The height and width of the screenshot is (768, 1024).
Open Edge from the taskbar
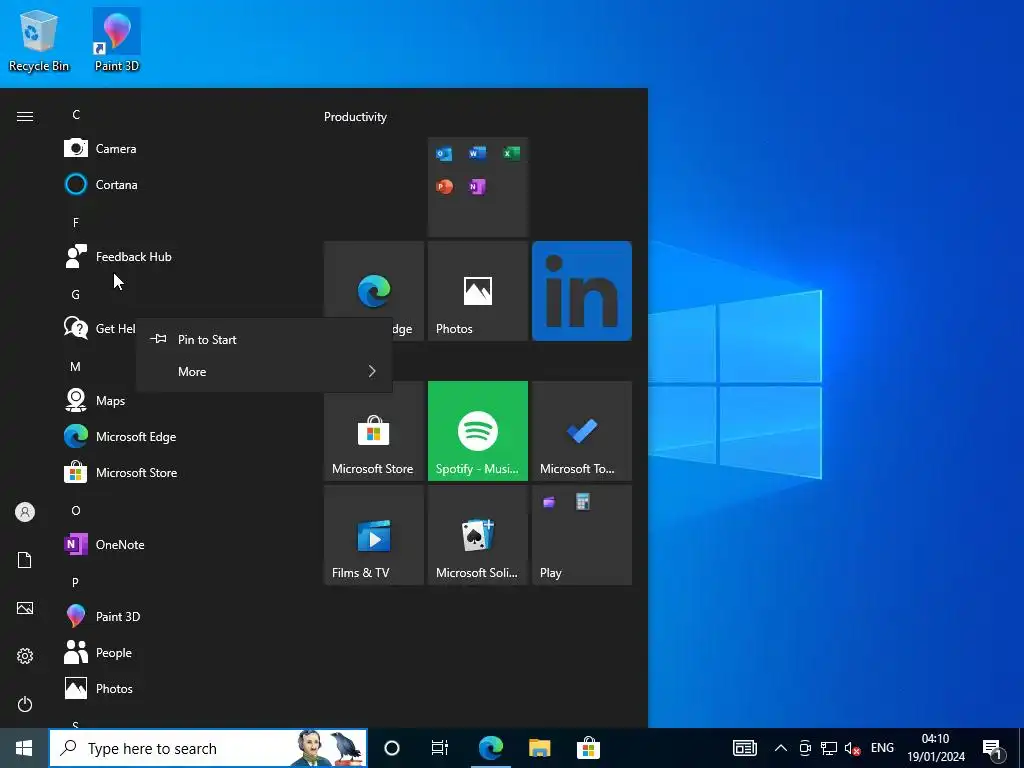(490, 748)
